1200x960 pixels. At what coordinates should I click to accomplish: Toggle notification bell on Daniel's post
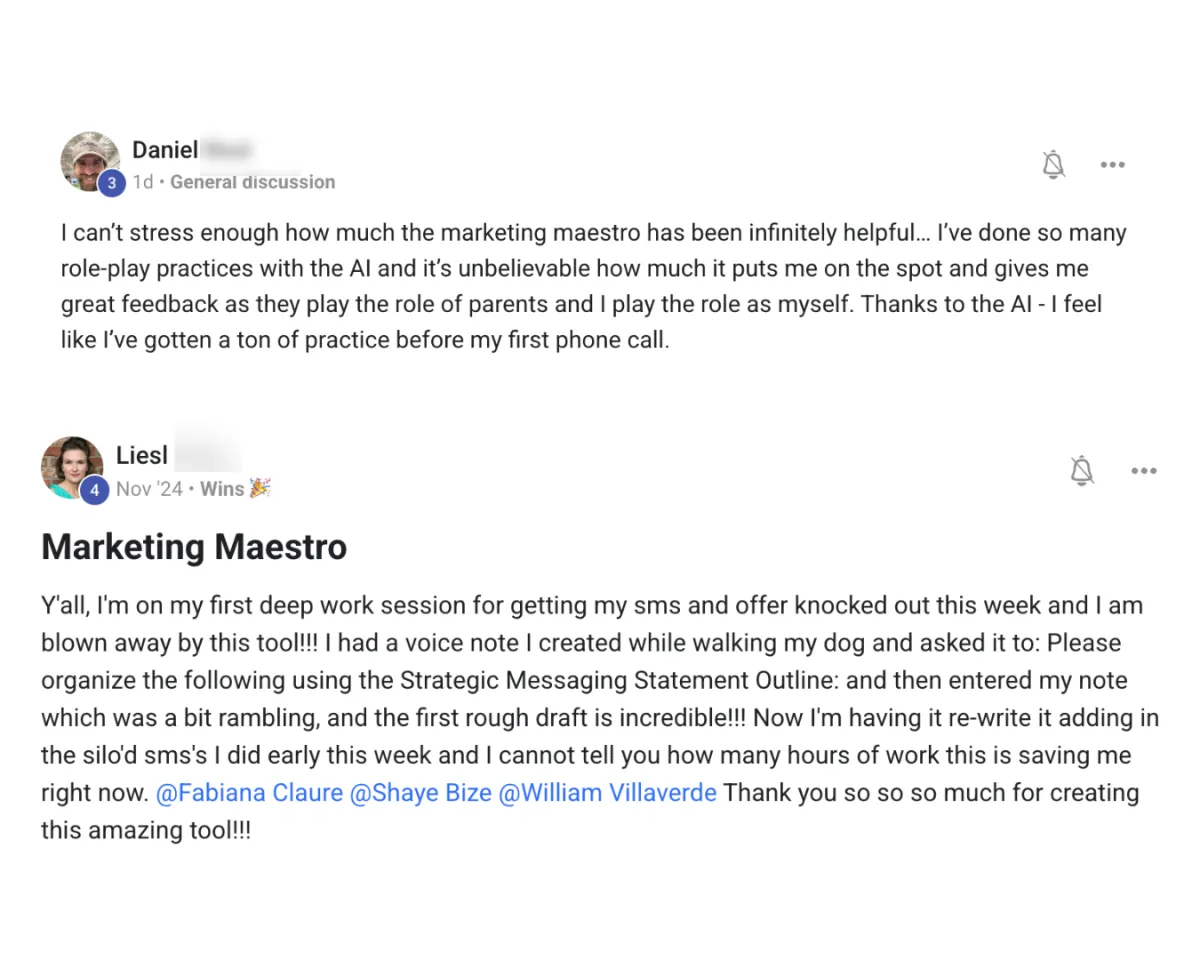(1053, 165)
